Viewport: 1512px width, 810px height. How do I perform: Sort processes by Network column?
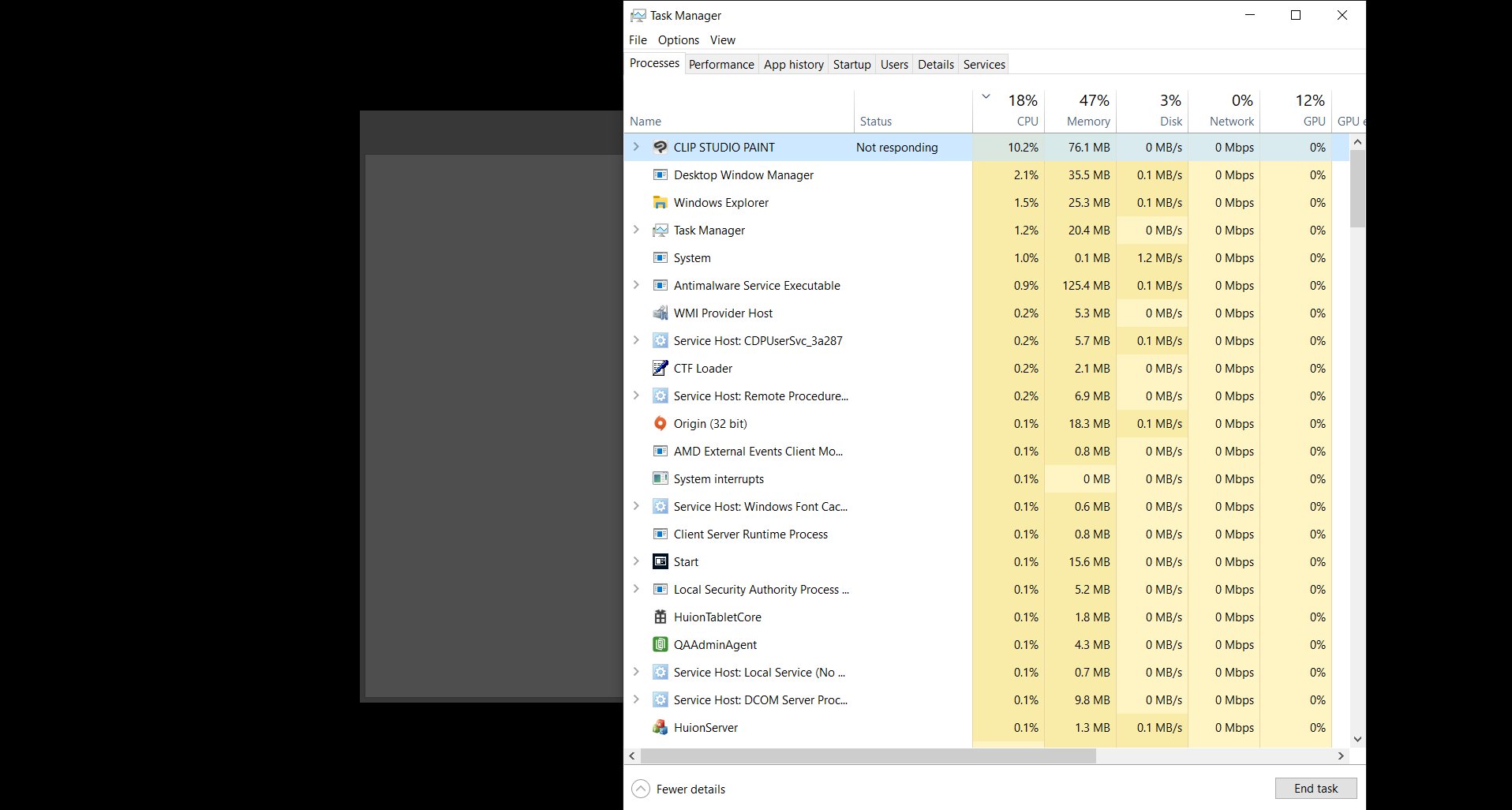1224,111
